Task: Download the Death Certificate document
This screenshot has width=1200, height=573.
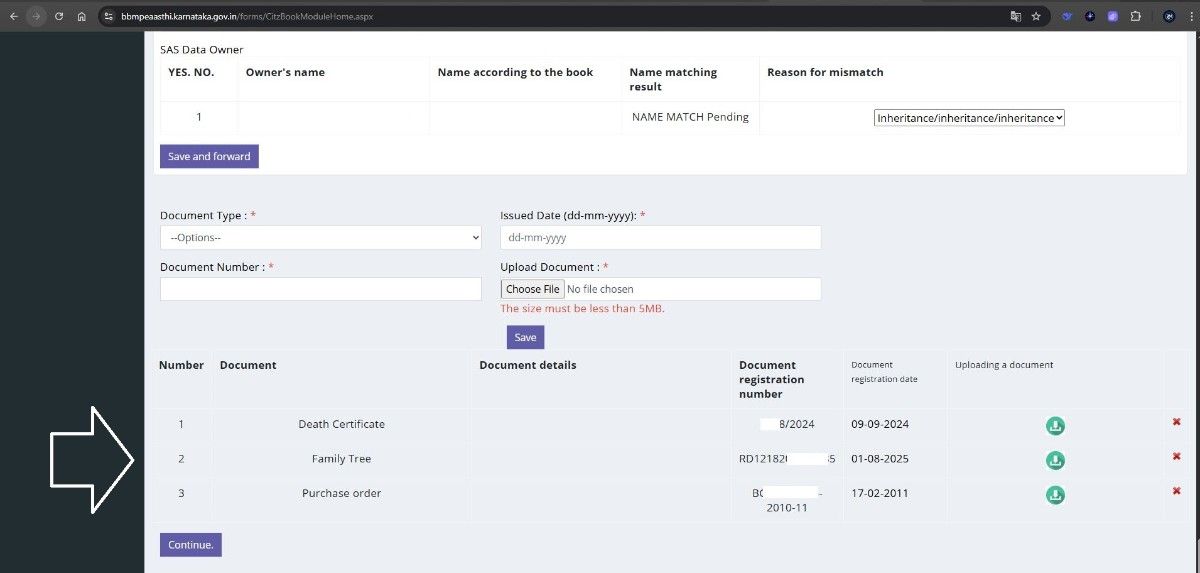Action: (1054, 426)
